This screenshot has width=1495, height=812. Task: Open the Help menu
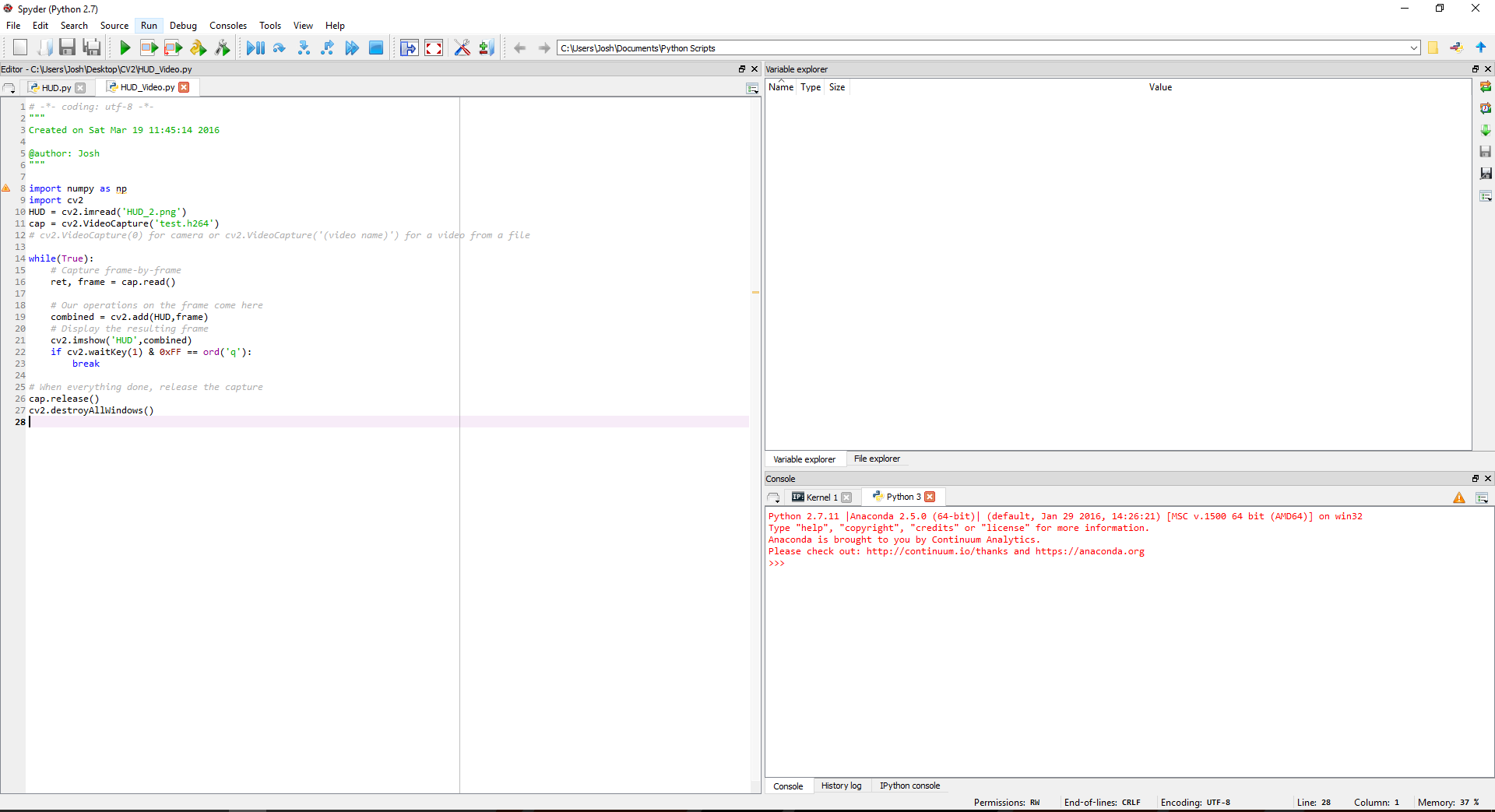pyautogui.click(x=335, y=26)
